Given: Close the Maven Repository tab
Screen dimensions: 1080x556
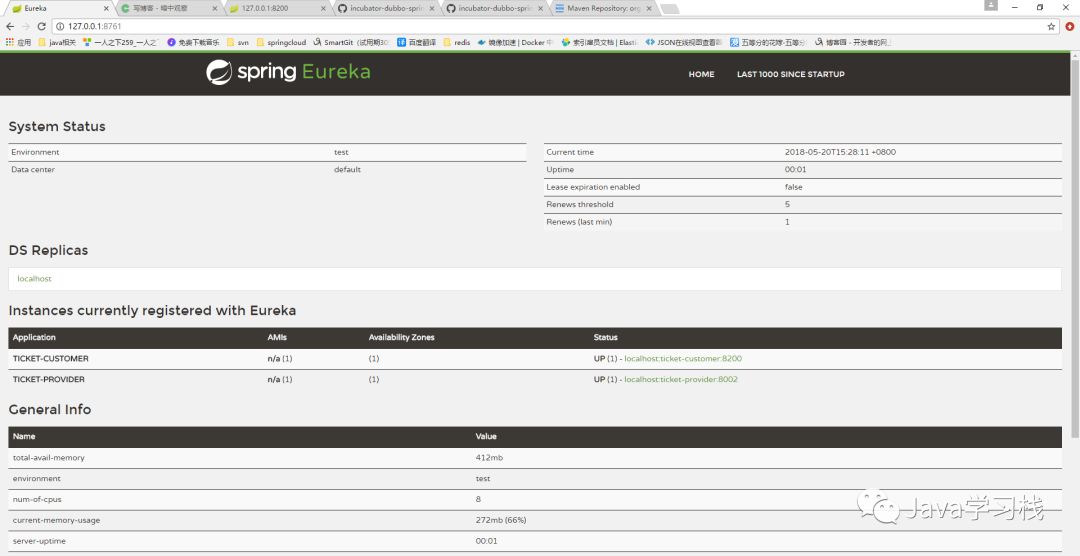Looking at the screenshot, I should pyautogui.click(x=650, y=8).
